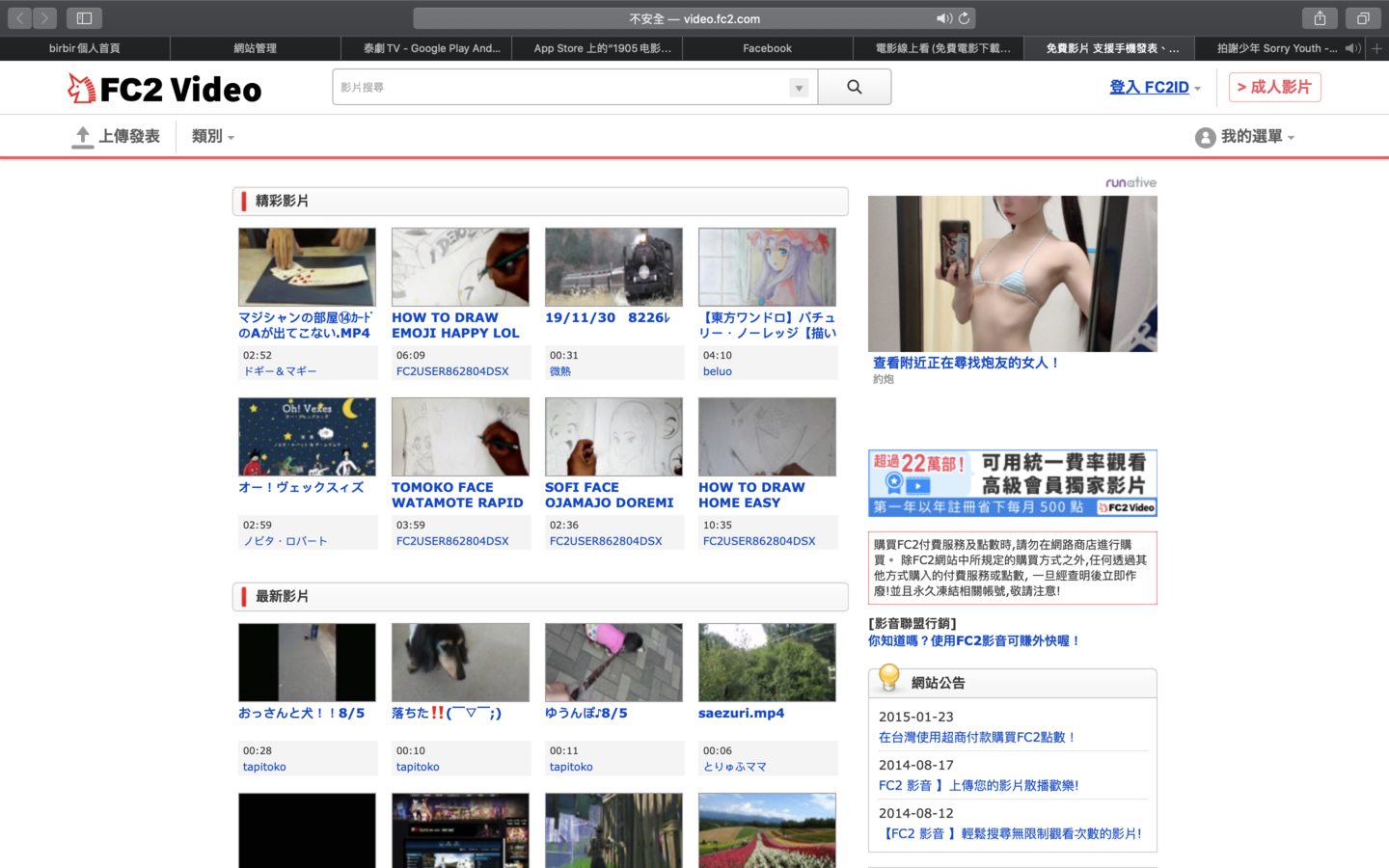Click the runative ad label
Image resolution: width=1389 pixels, height=868 pixels.
[1130, 182]
